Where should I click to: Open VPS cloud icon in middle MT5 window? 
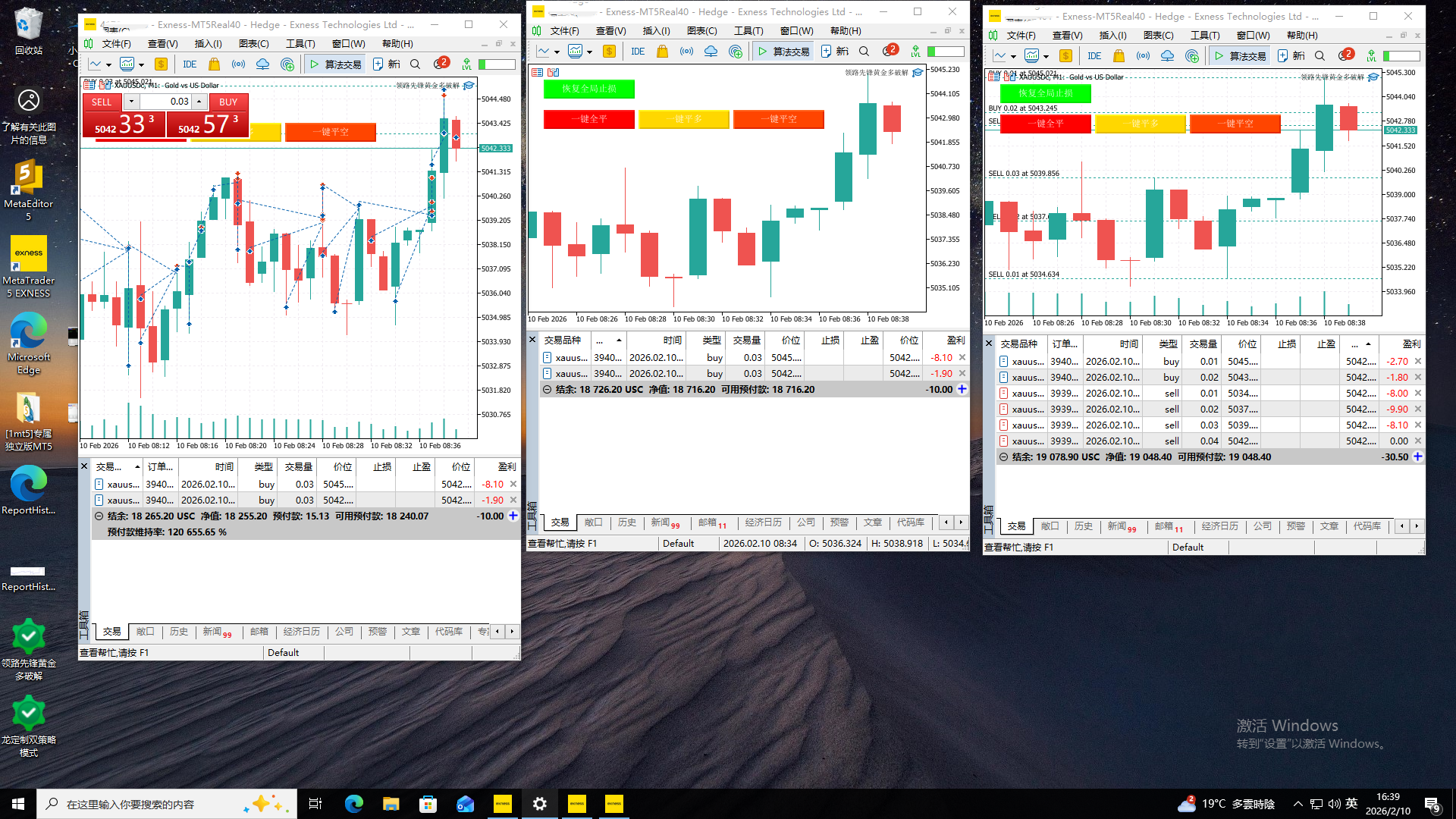point(711,52)
